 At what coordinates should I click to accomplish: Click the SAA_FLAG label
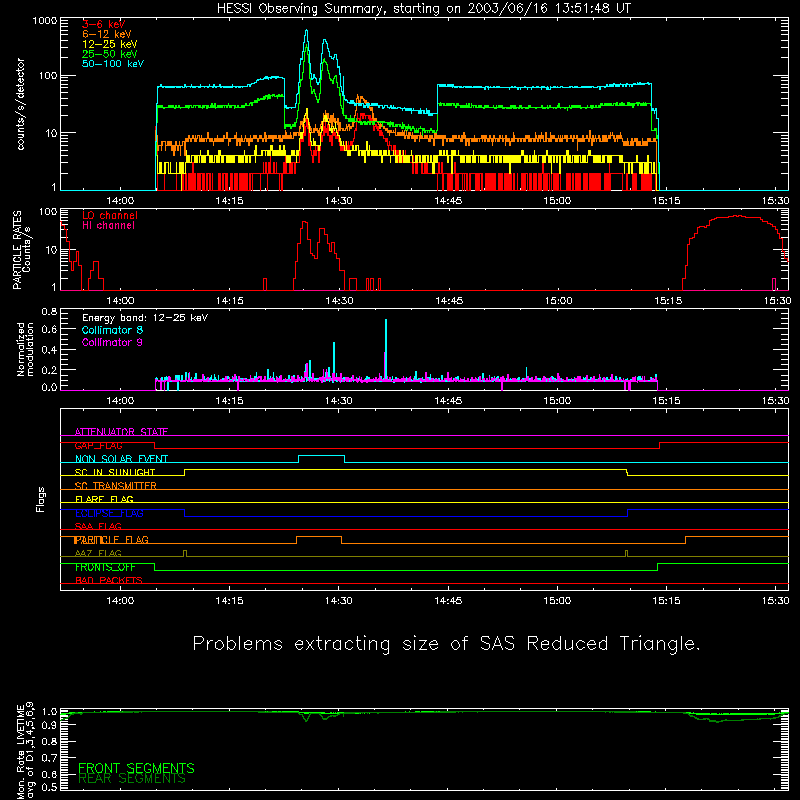coord(98,526)
